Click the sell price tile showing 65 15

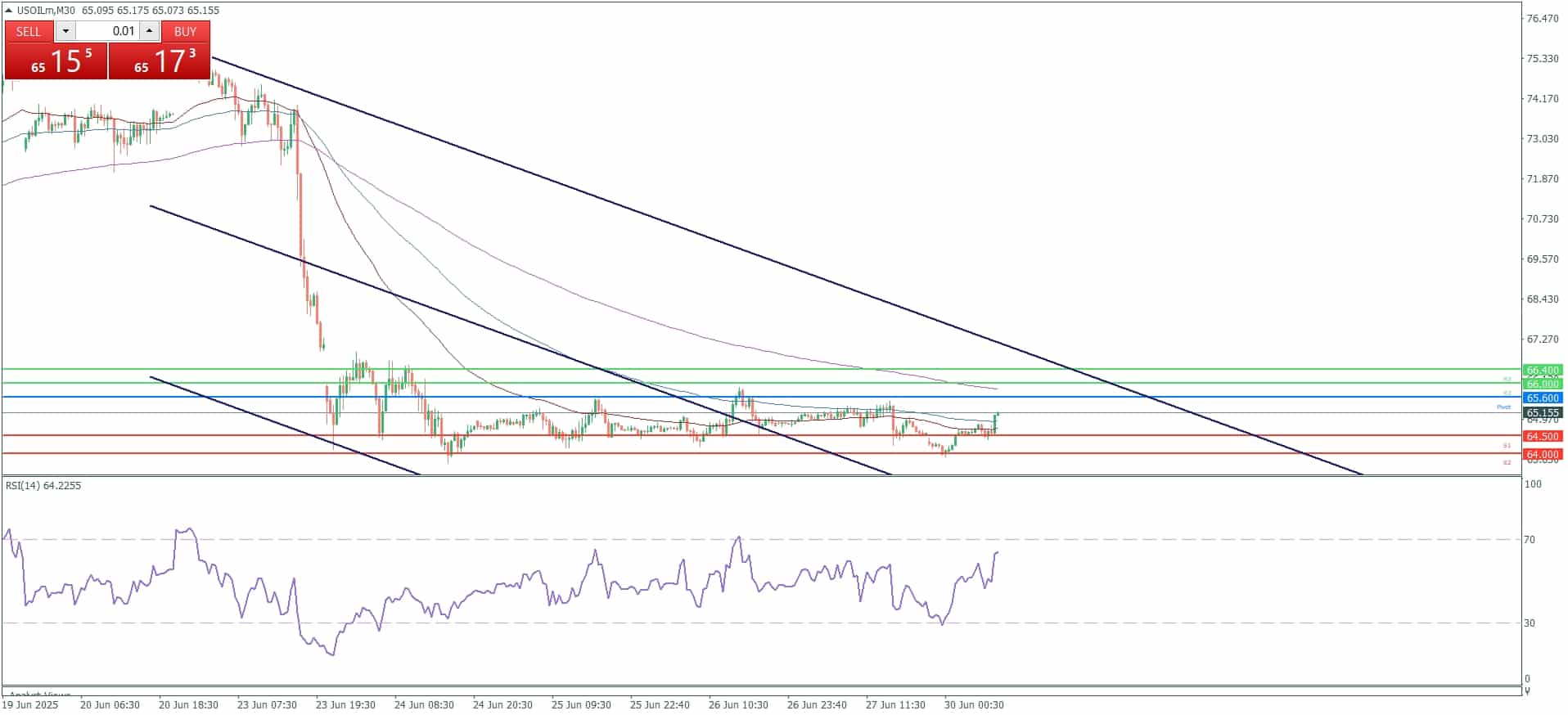coord(56,61)
